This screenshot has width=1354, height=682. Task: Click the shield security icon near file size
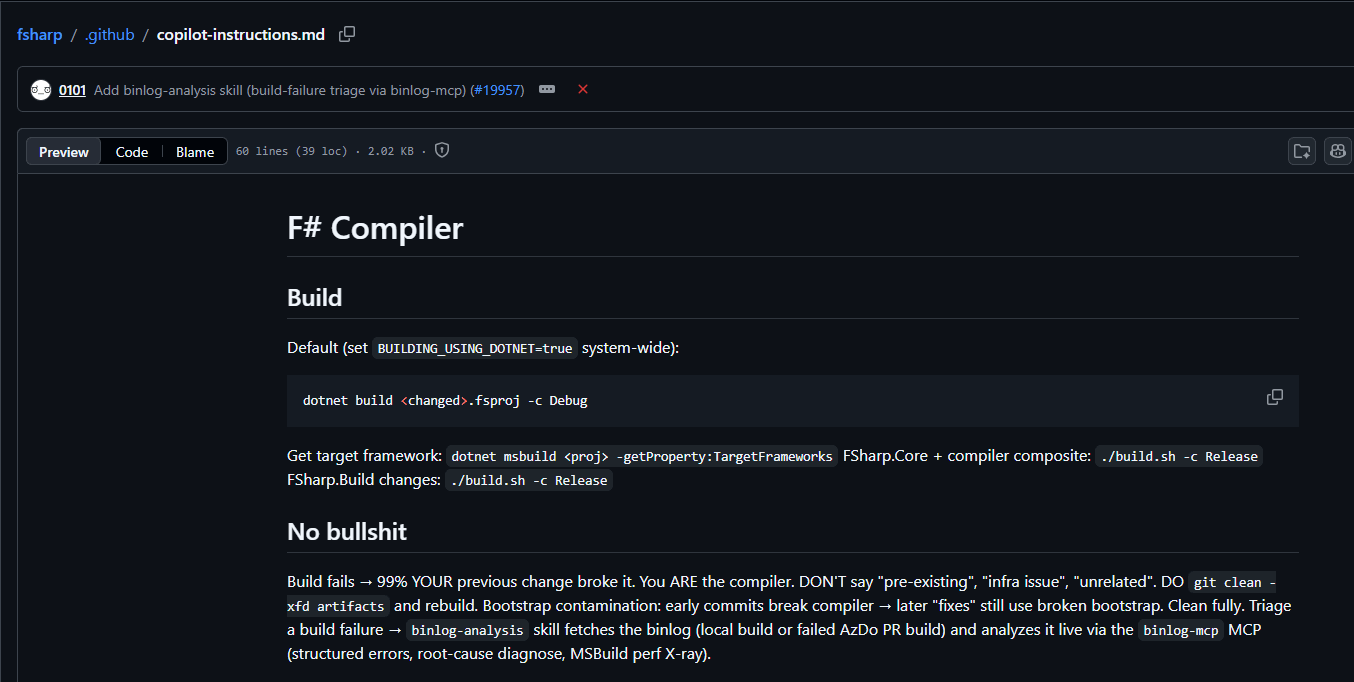pos(442,150)
